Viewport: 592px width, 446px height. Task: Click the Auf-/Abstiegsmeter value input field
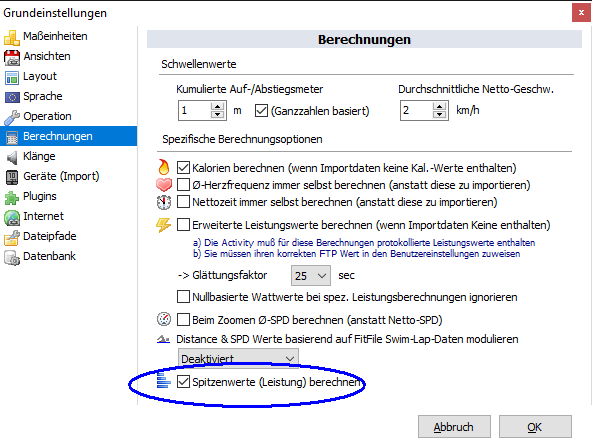click(194, 110)
